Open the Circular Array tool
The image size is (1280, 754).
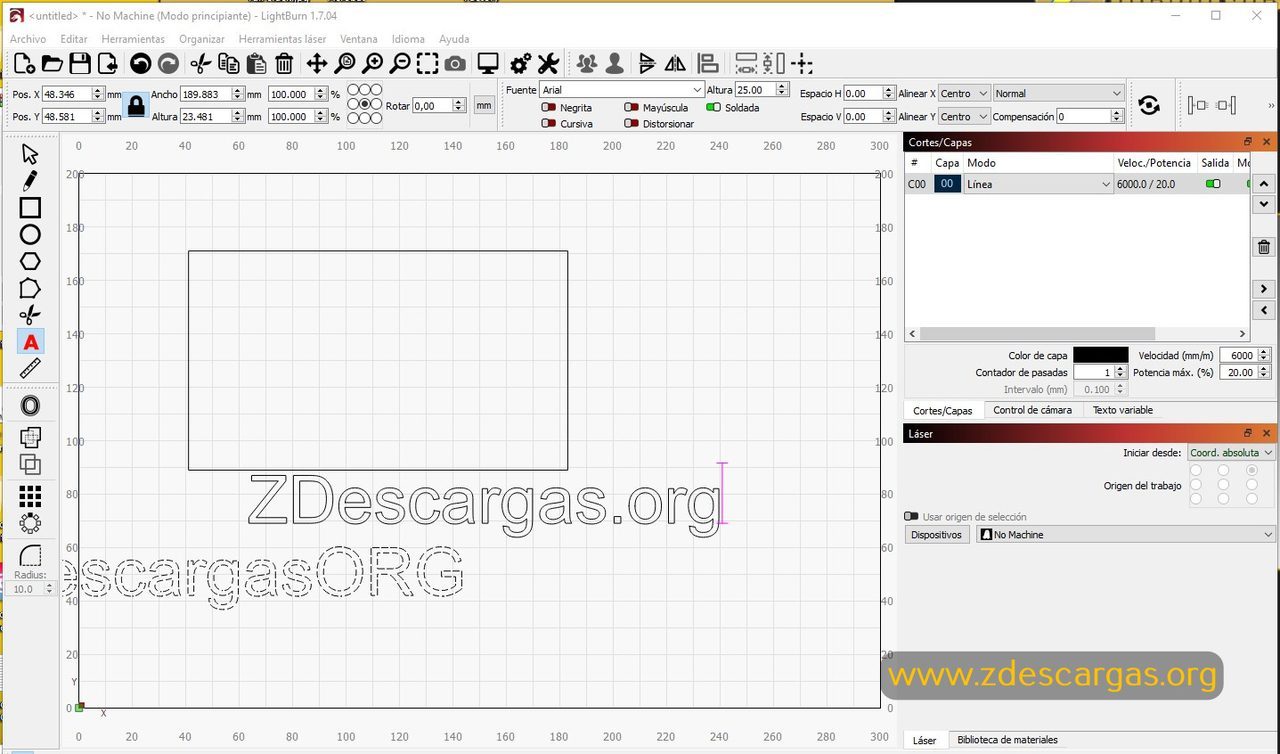[x=30, y=523]
